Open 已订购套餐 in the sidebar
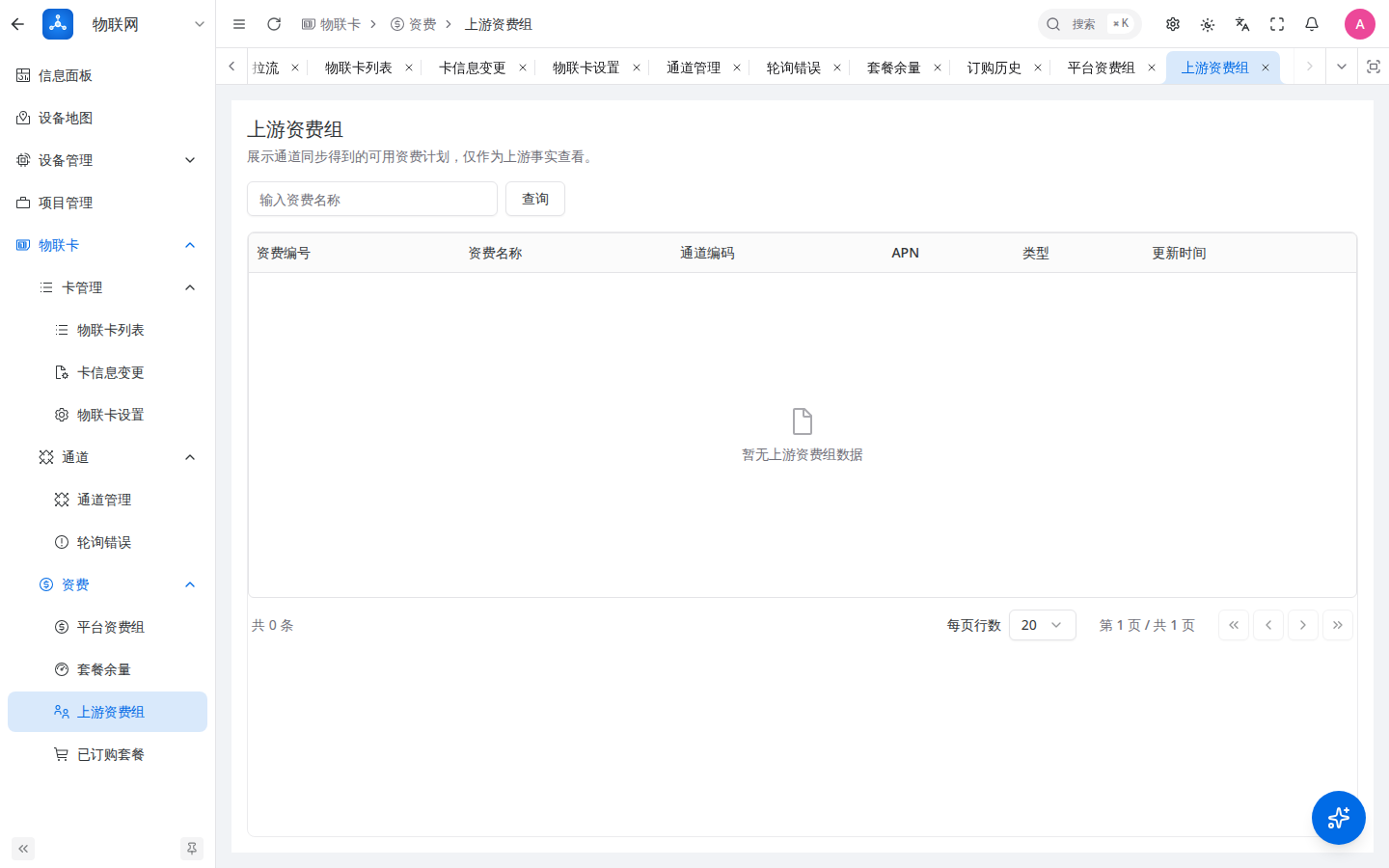Image resolution: width=1389 pixels, height=868 pixels. (x=107, y=754)
